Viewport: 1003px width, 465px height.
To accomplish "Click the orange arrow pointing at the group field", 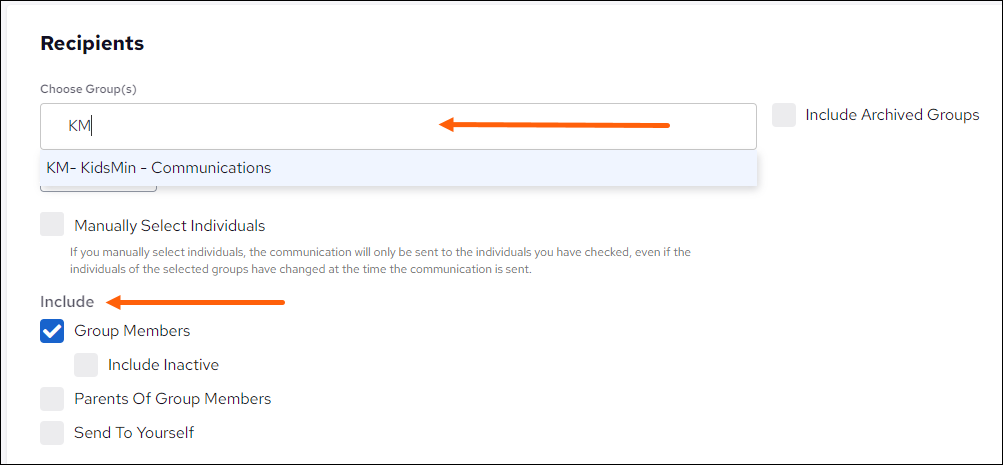I will point(554,125).
